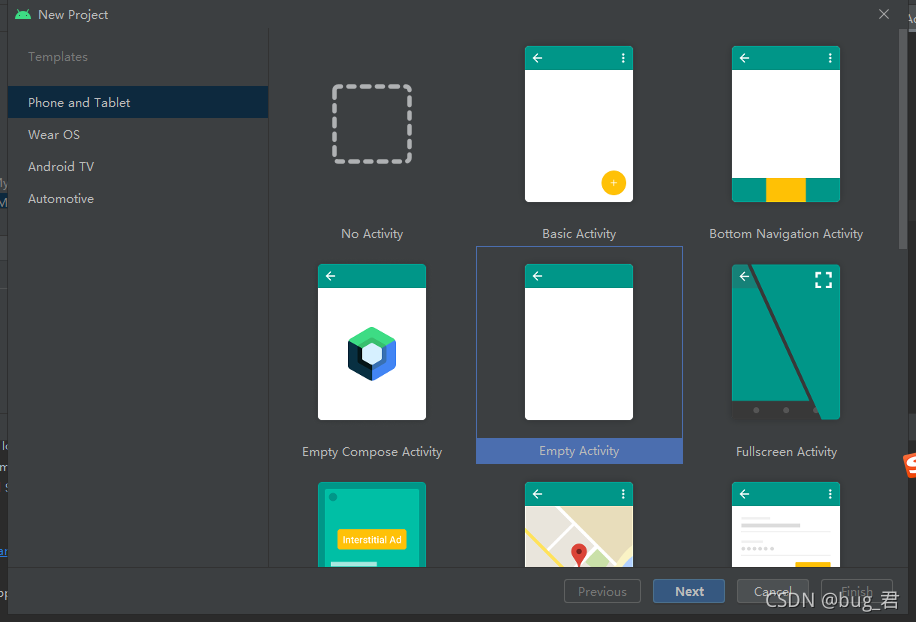Click the Basic Activity label
The height and width of the screenshot is (622, 916).
tap(579, 234)
